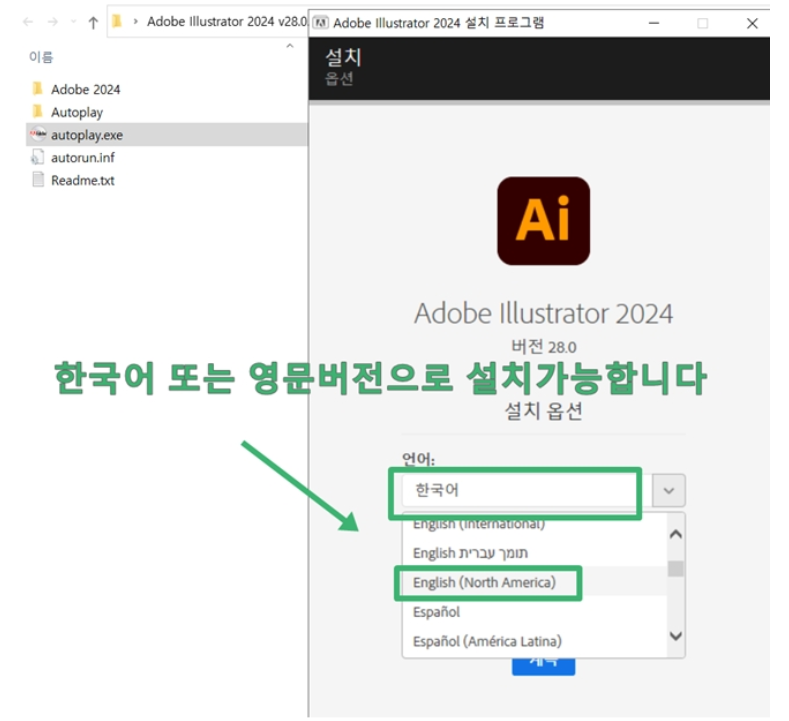Pick Español (América Latina) option
The image size is (789, 721).
[x=487, y=640]
